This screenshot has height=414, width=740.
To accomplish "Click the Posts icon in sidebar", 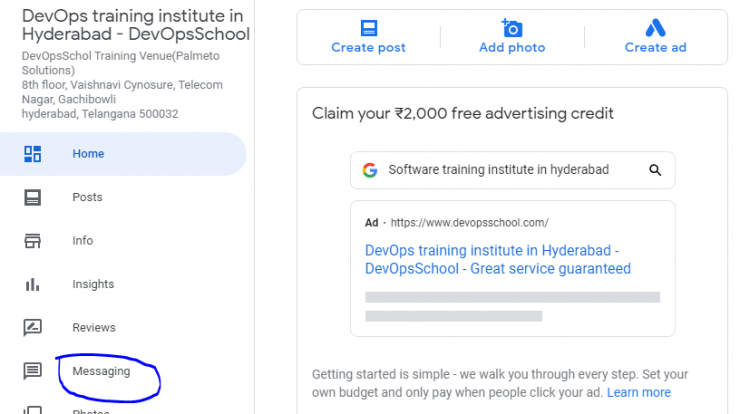I will tap(33, 197).
